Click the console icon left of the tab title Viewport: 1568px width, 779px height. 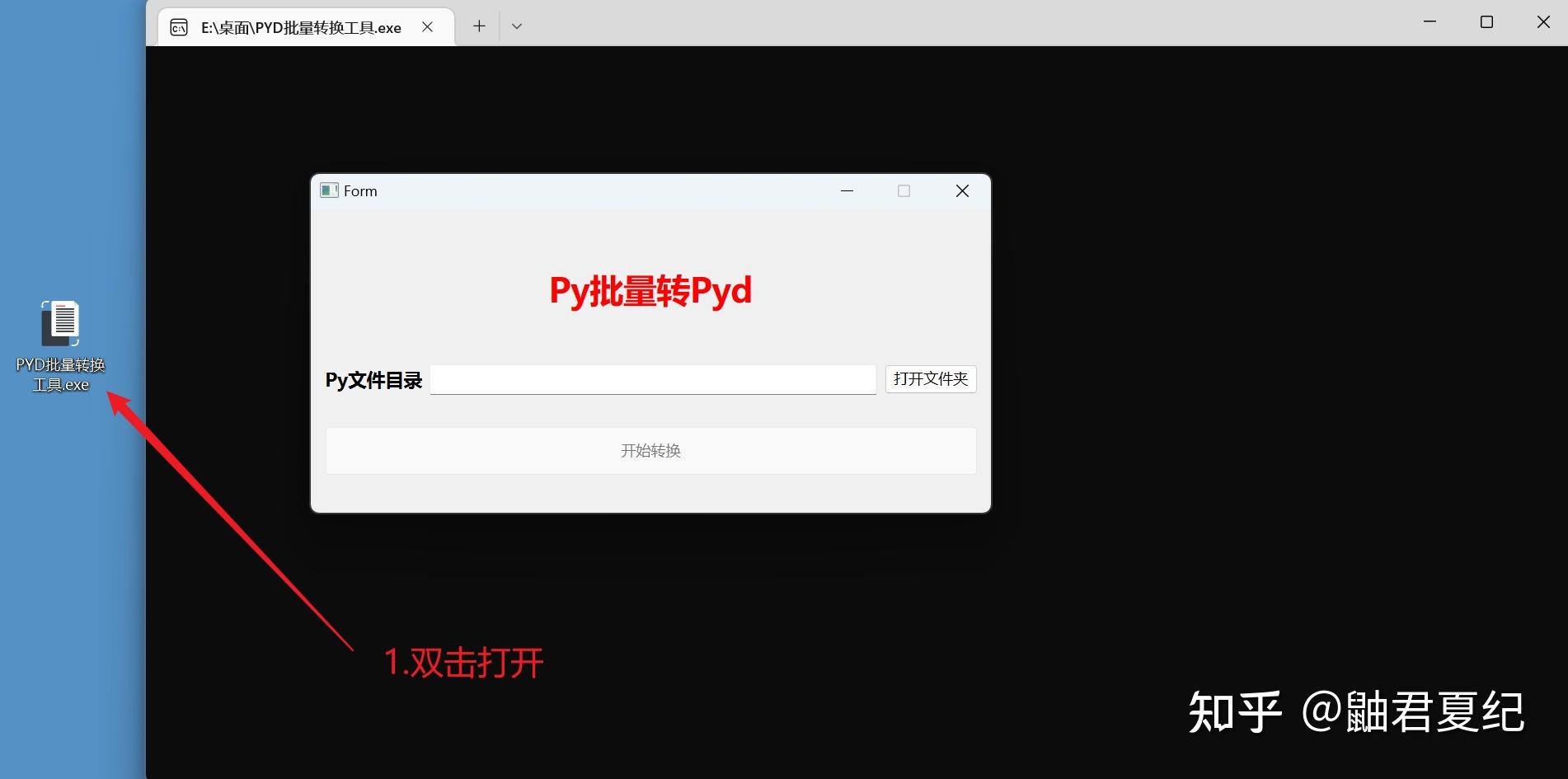[x=178, y=26]
